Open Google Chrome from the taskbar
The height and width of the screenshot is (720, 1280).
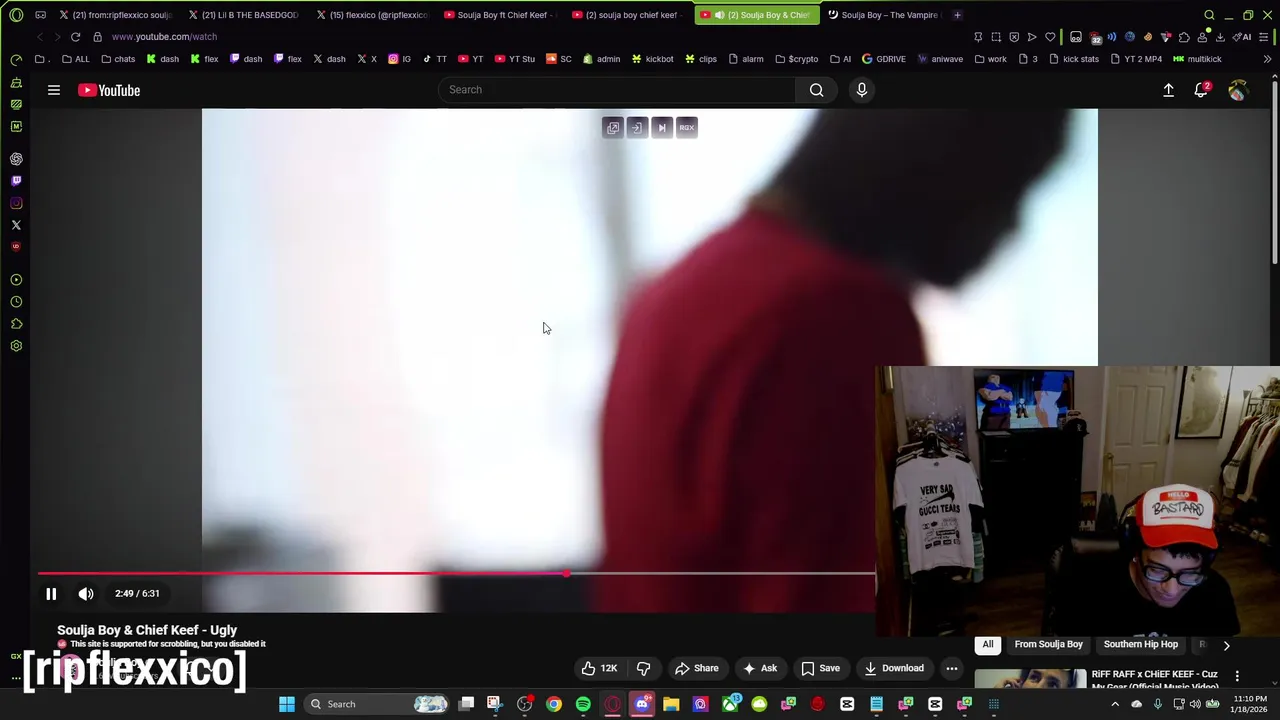tap(554, 704)
